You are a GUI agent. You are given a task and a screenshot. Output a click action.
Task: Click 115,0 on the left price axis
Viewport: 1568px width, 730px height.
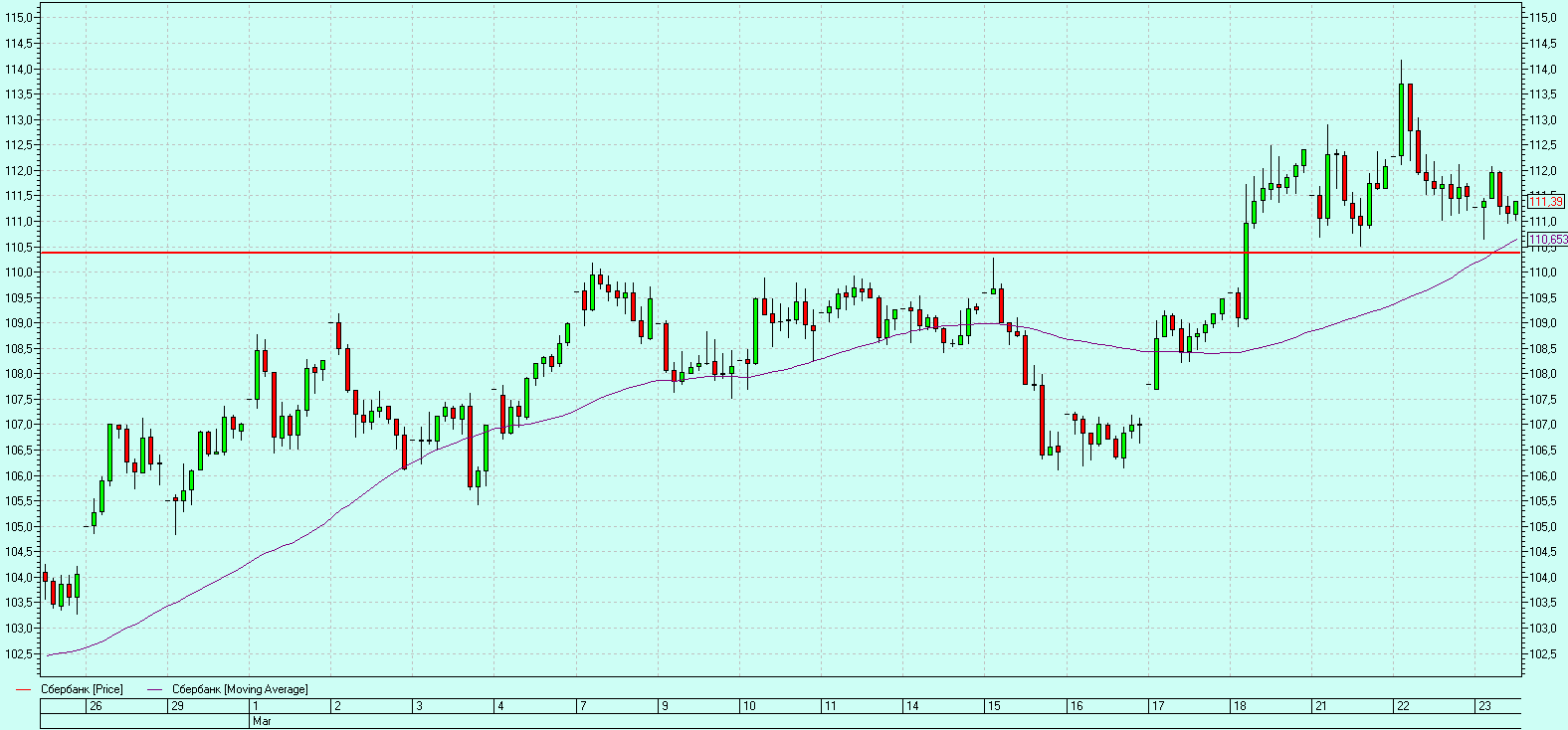(x=19, y=18)
